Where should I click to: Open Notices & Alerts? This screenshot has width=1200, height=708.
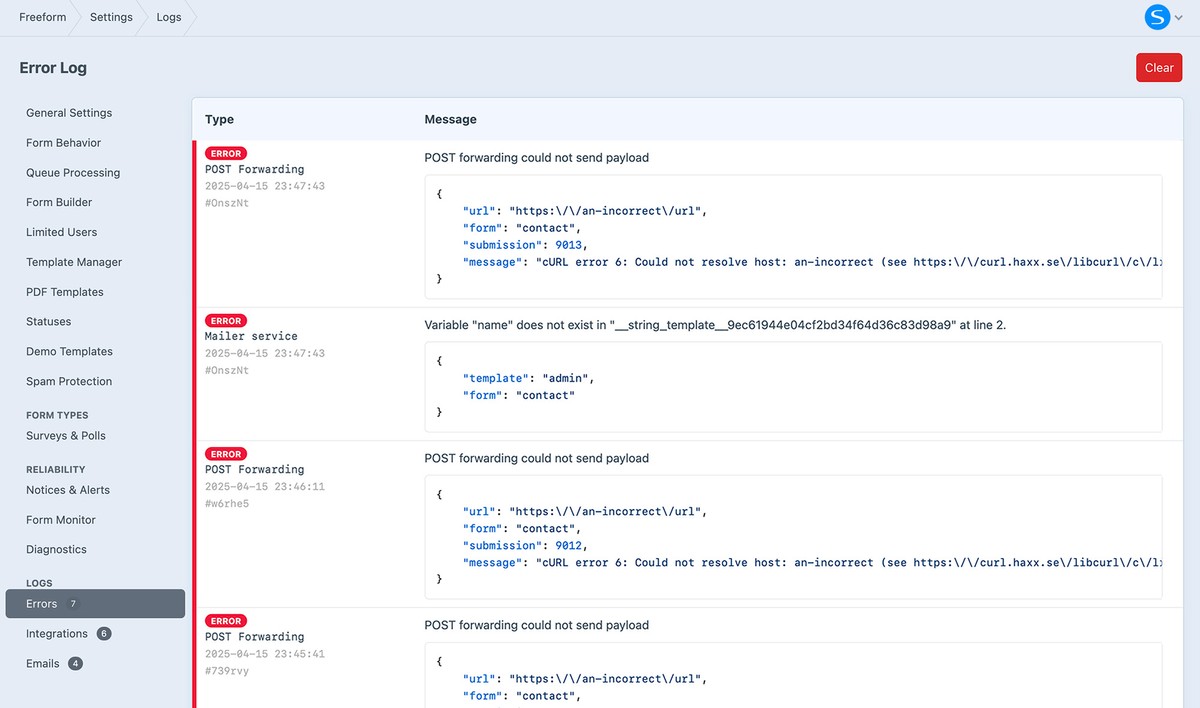(68, 490)
